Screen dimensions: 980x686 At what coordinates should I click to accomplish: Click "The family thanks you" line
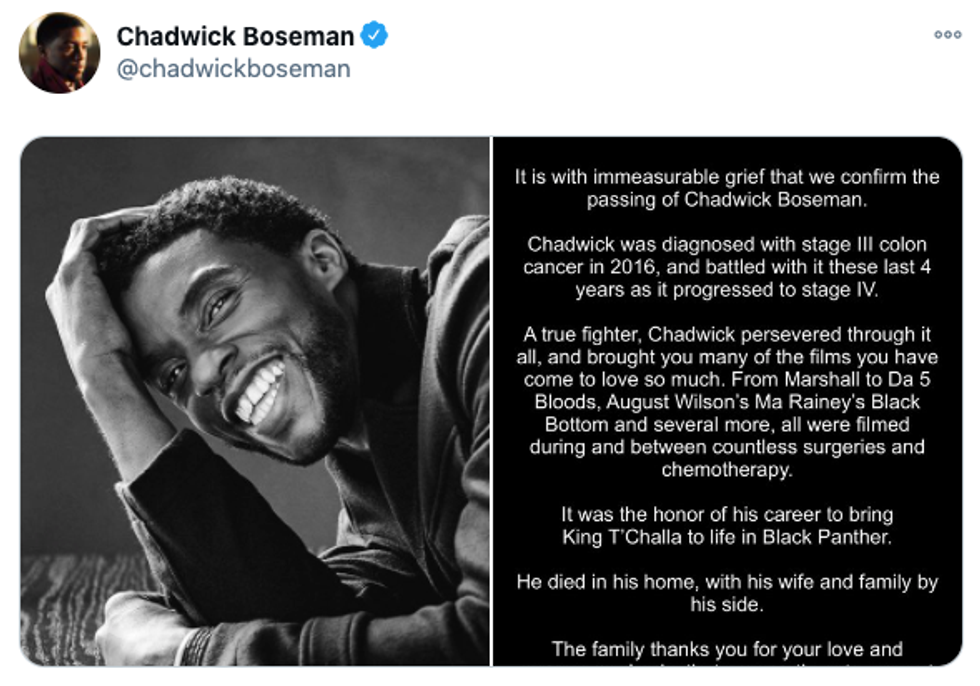(x=727, y=649)
